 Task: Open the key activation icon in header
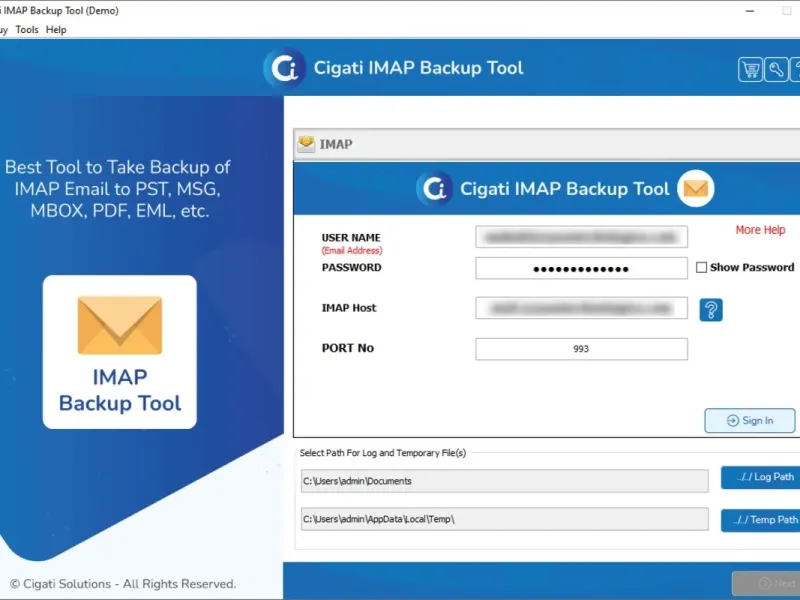(776, 69)
